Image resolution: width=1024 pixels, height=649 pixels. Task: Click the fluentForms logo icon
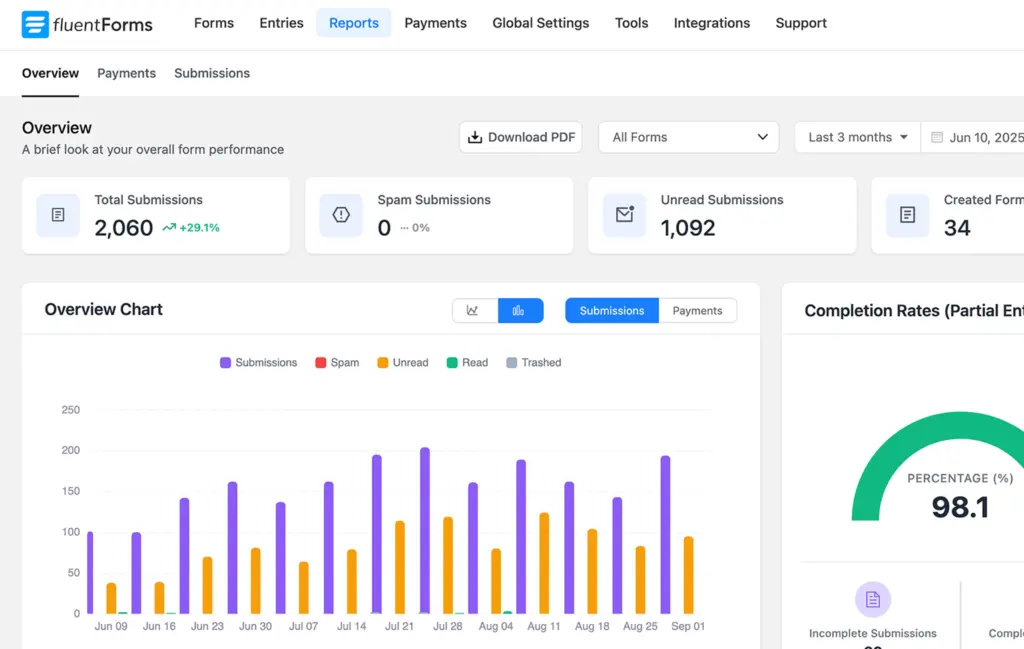coord(35,24)
